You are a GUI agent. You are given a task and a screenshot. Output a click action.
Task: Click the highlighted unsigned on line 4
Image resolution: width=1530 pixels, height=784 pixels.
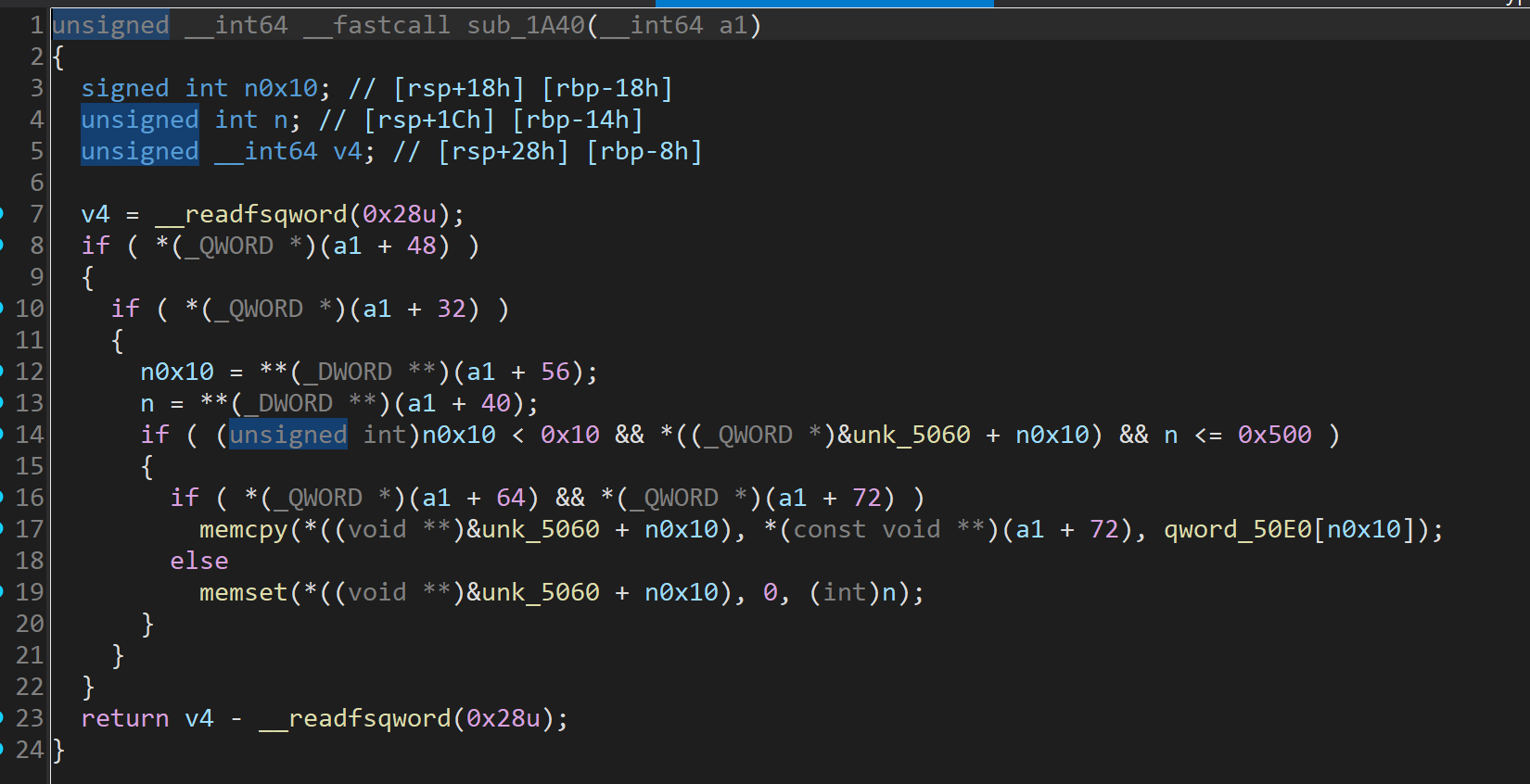coord(140,120)
